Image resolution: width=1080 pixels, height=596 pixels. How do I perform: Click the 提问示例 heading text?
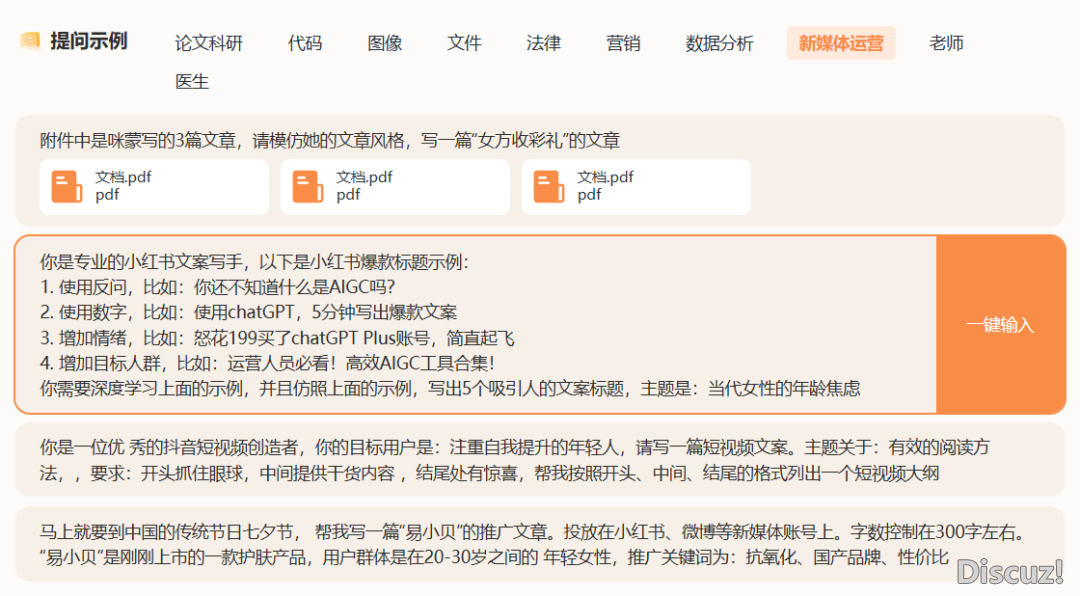89,41
